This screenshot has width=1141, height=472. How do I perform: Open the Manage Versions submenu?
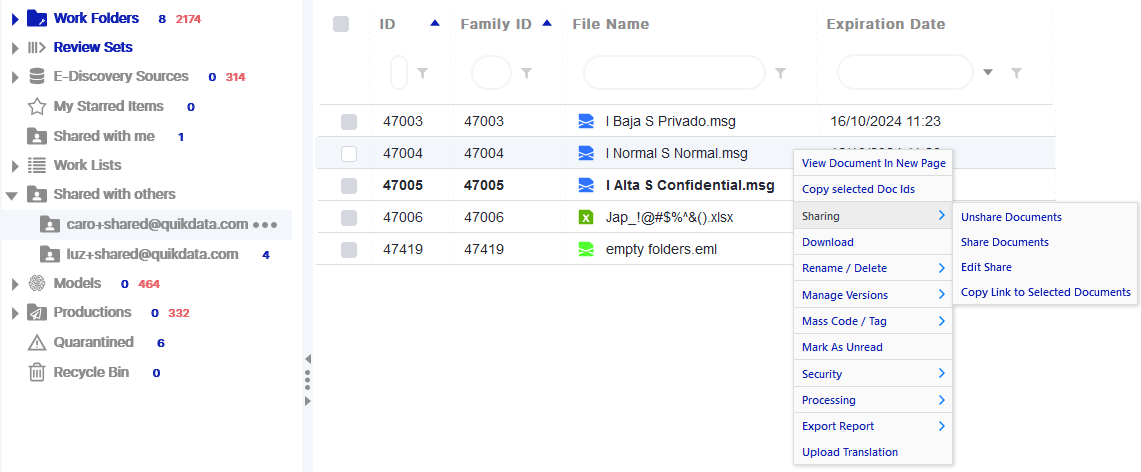coord(872,295)
